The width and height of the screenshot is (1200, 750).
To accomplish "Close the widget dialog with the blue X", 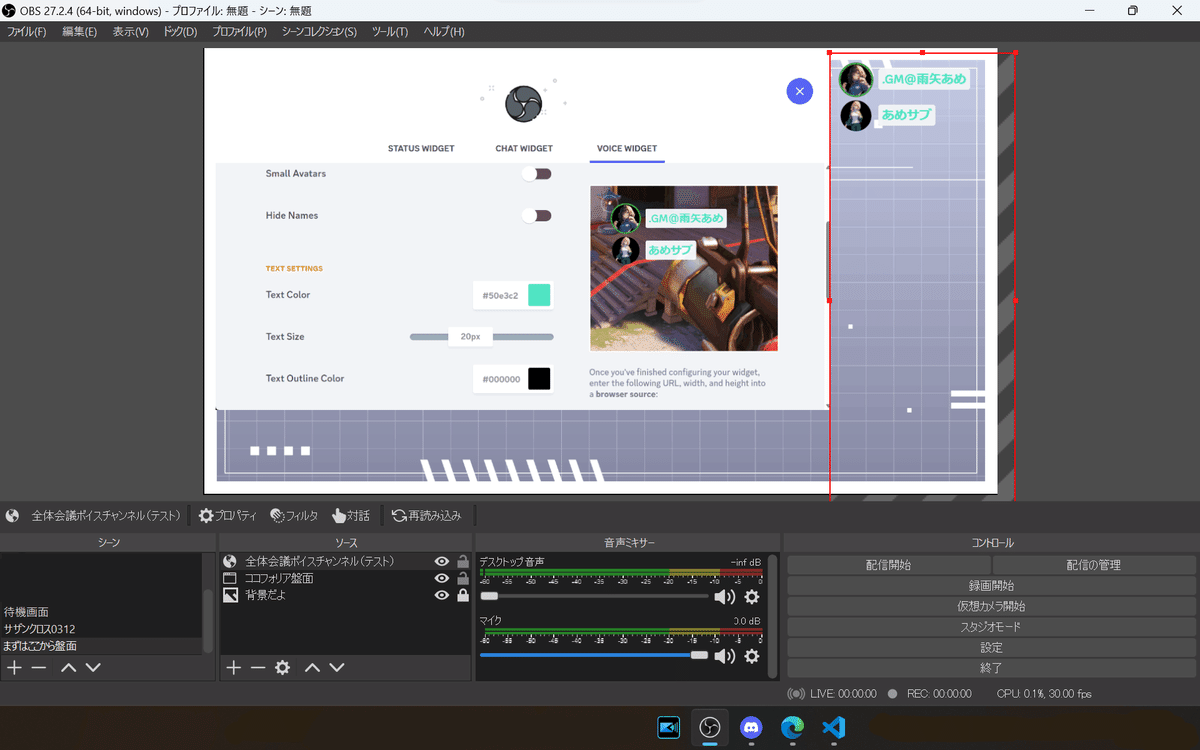I will coord(799,91).
